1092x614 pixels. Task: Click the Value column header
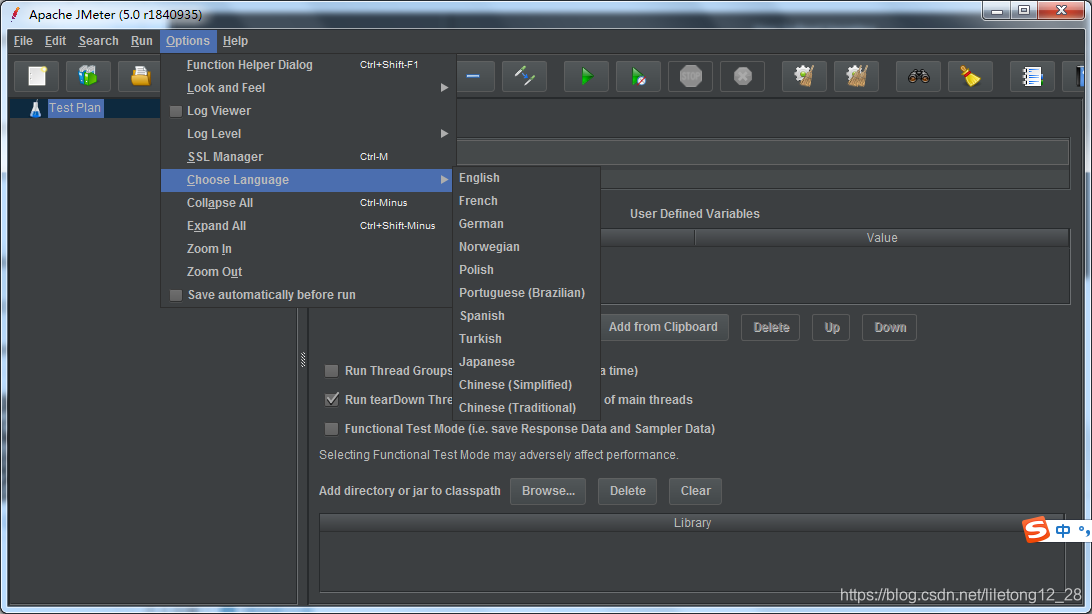[x=882, y=238]
